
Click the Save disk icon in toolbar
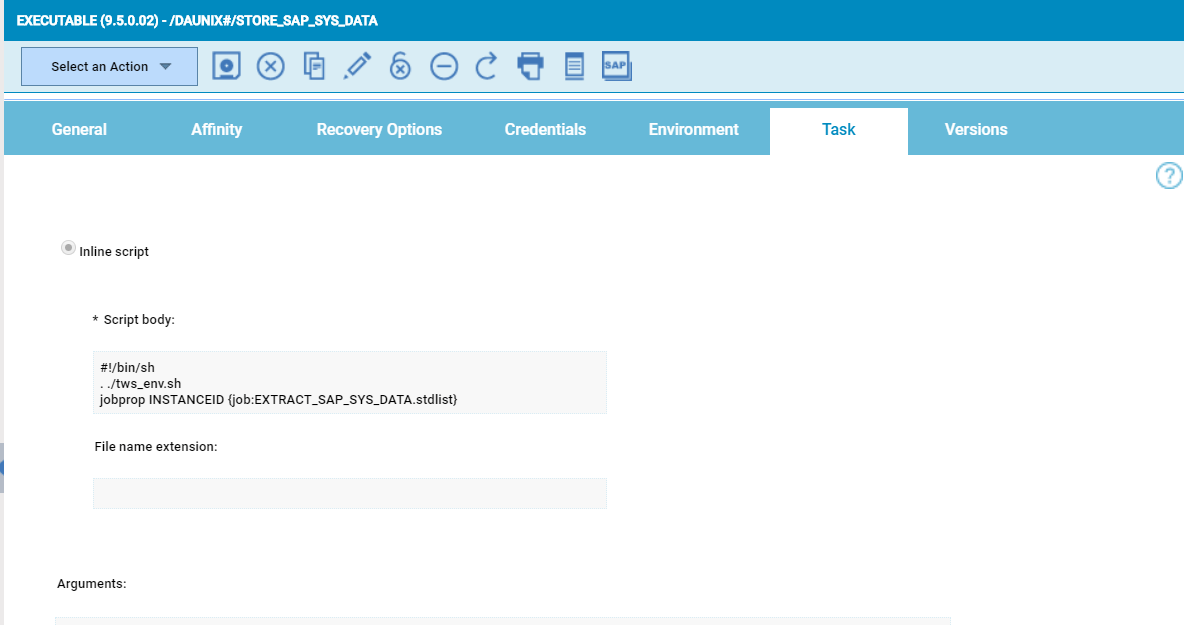coord(227,67)
